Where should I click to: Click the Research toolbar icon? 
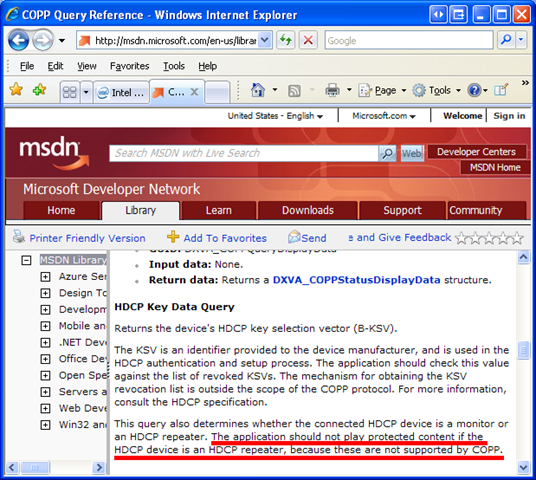click(501, 90)
